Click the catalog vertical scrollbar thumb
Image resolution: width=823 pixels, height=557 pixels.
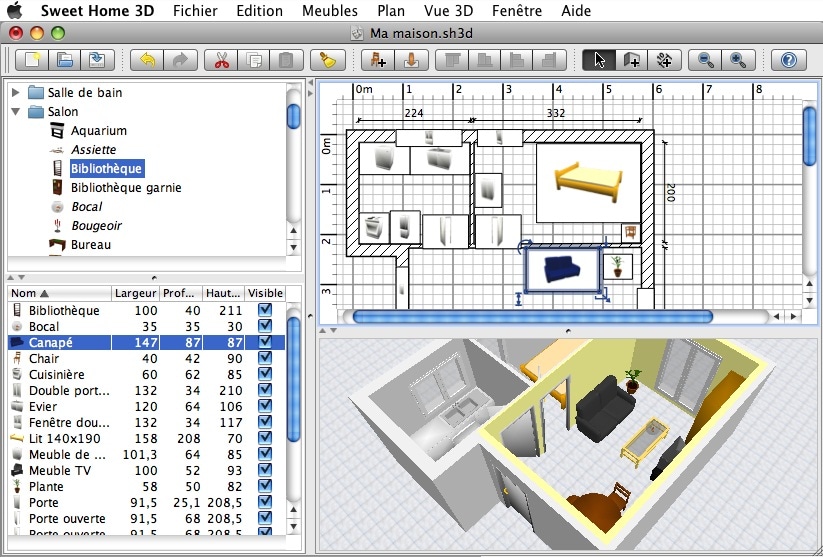click(293, 116)
